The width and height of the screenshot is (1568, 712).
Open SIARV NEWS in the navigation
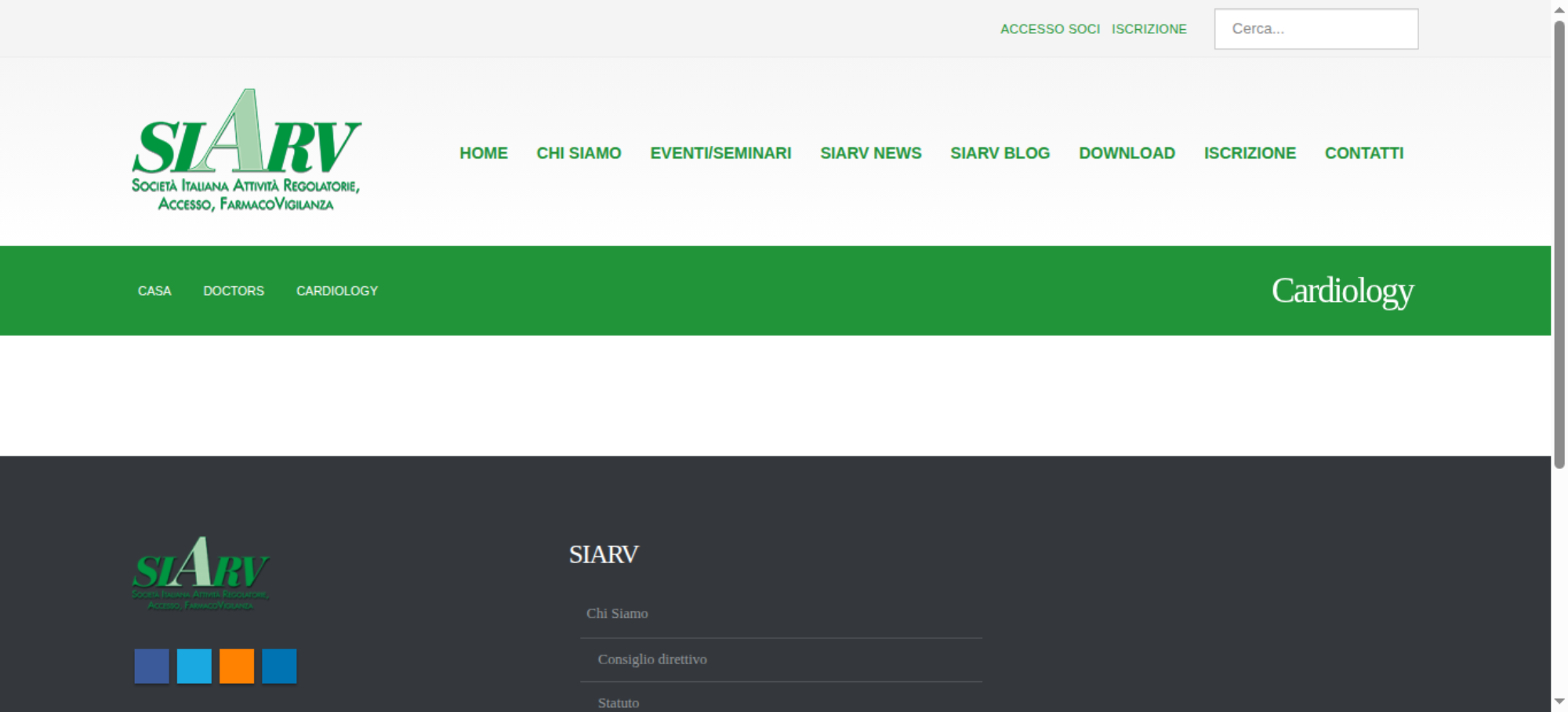pos(871,153)
